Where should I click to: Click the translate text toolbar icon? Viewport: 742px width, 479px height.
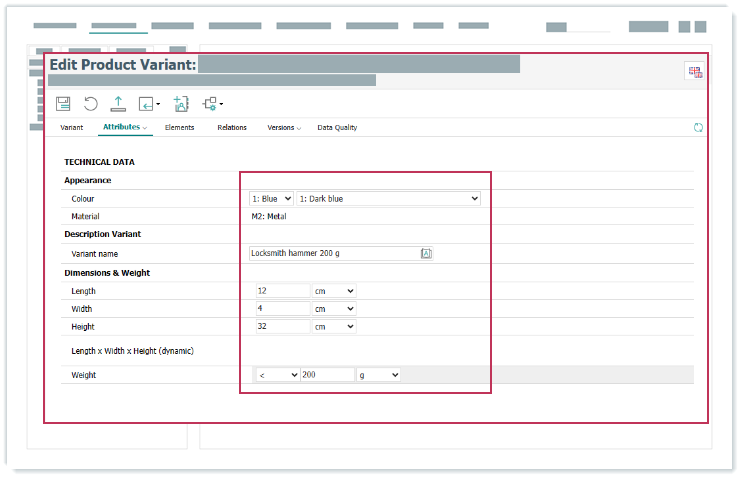(180, 103)
